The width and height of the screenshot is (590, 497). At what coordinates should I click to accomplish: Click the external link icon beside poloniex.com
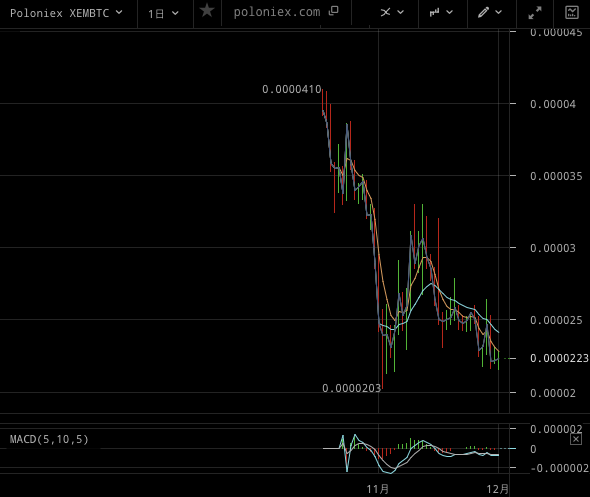tap(333, 11)
